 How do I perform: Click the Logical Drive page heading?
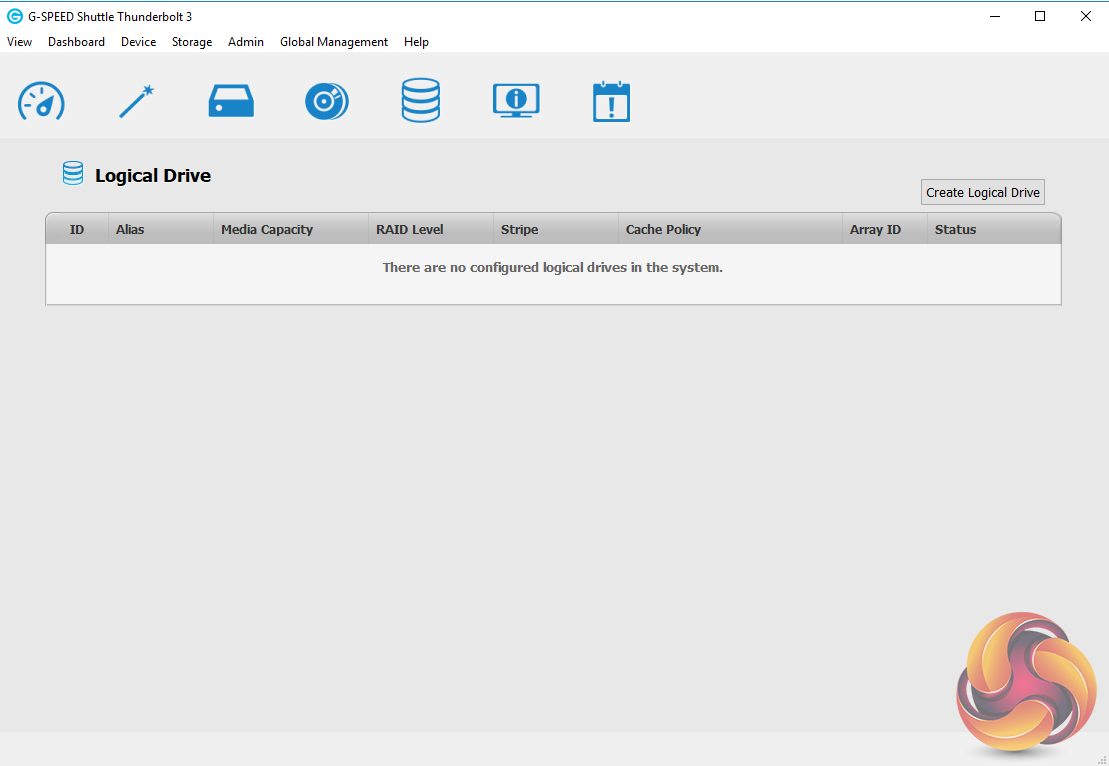pyautogui.click(x=153, y=175)
